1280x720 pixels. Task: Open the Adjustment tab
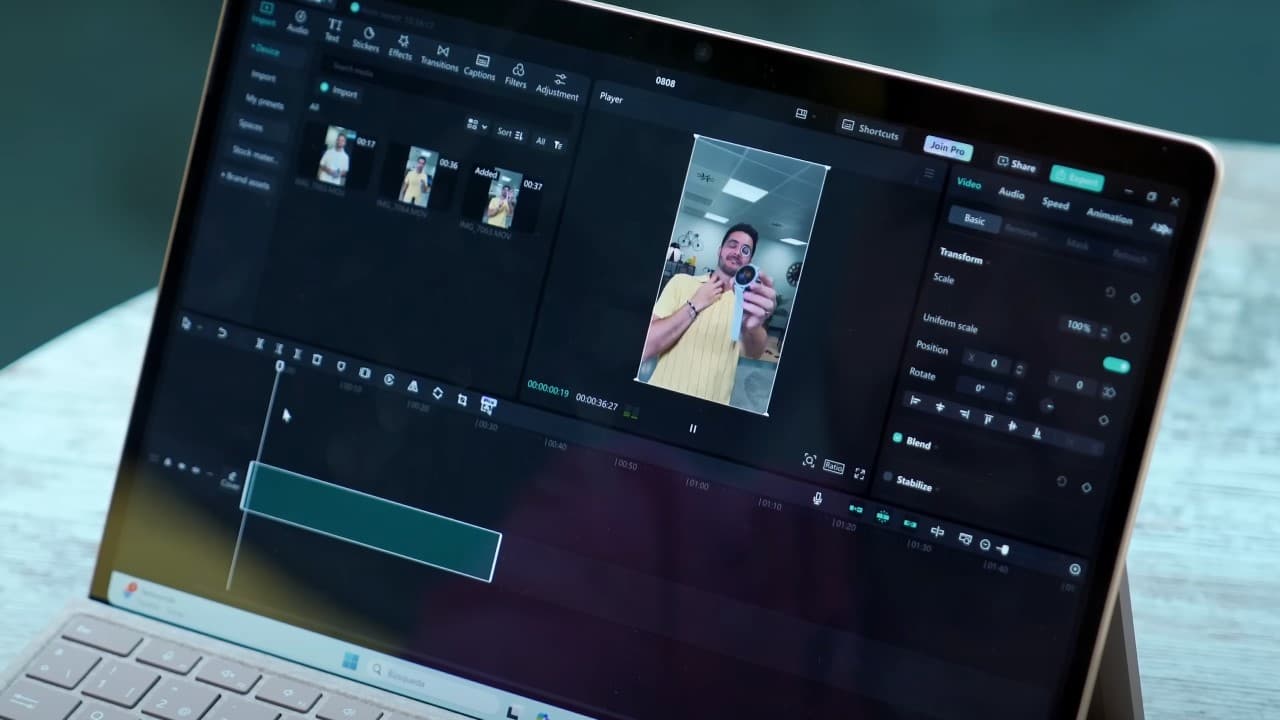(558, 87)
